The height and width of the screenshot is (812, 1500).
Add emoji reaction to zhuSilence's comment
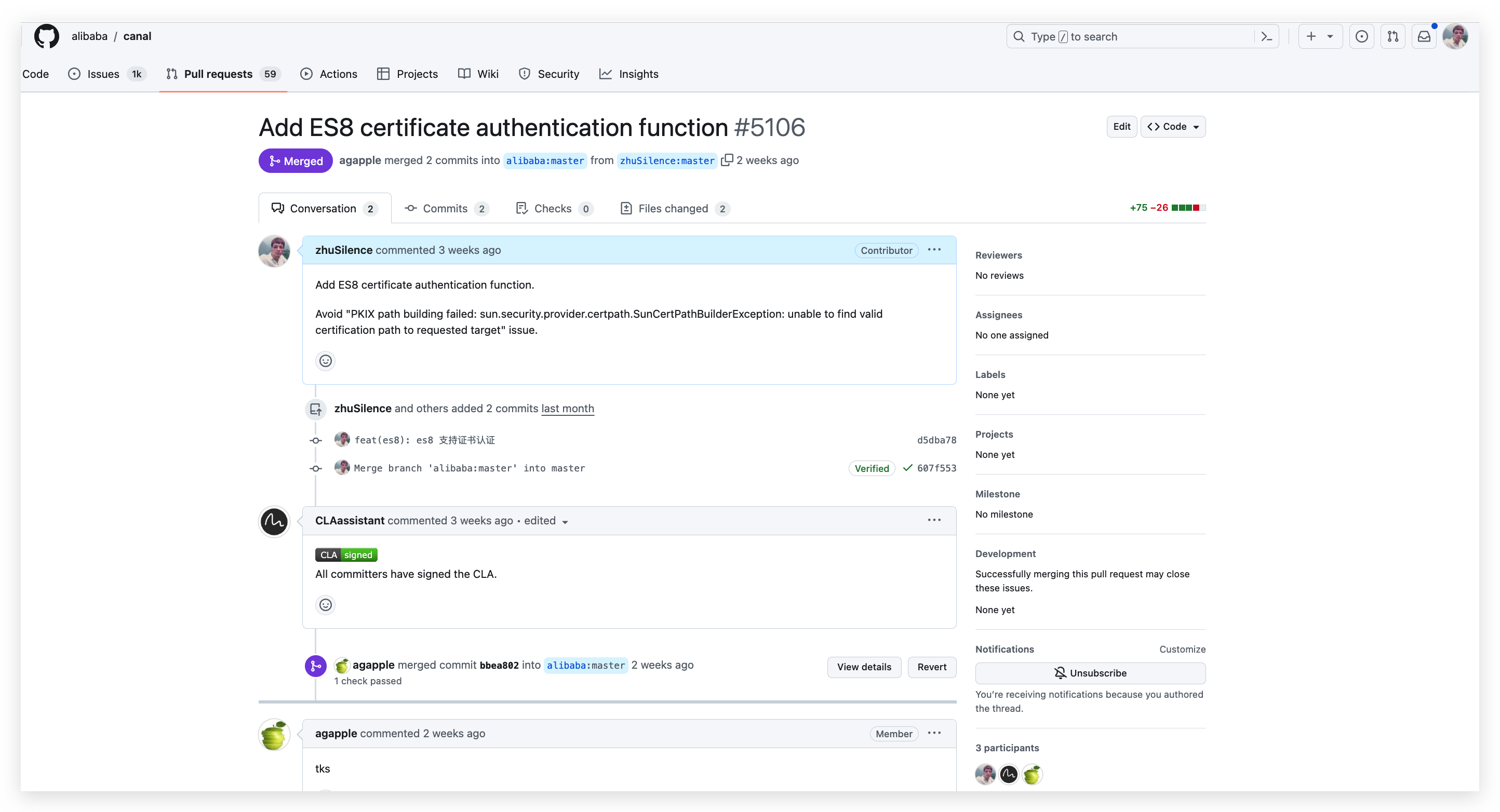point(326,361)
